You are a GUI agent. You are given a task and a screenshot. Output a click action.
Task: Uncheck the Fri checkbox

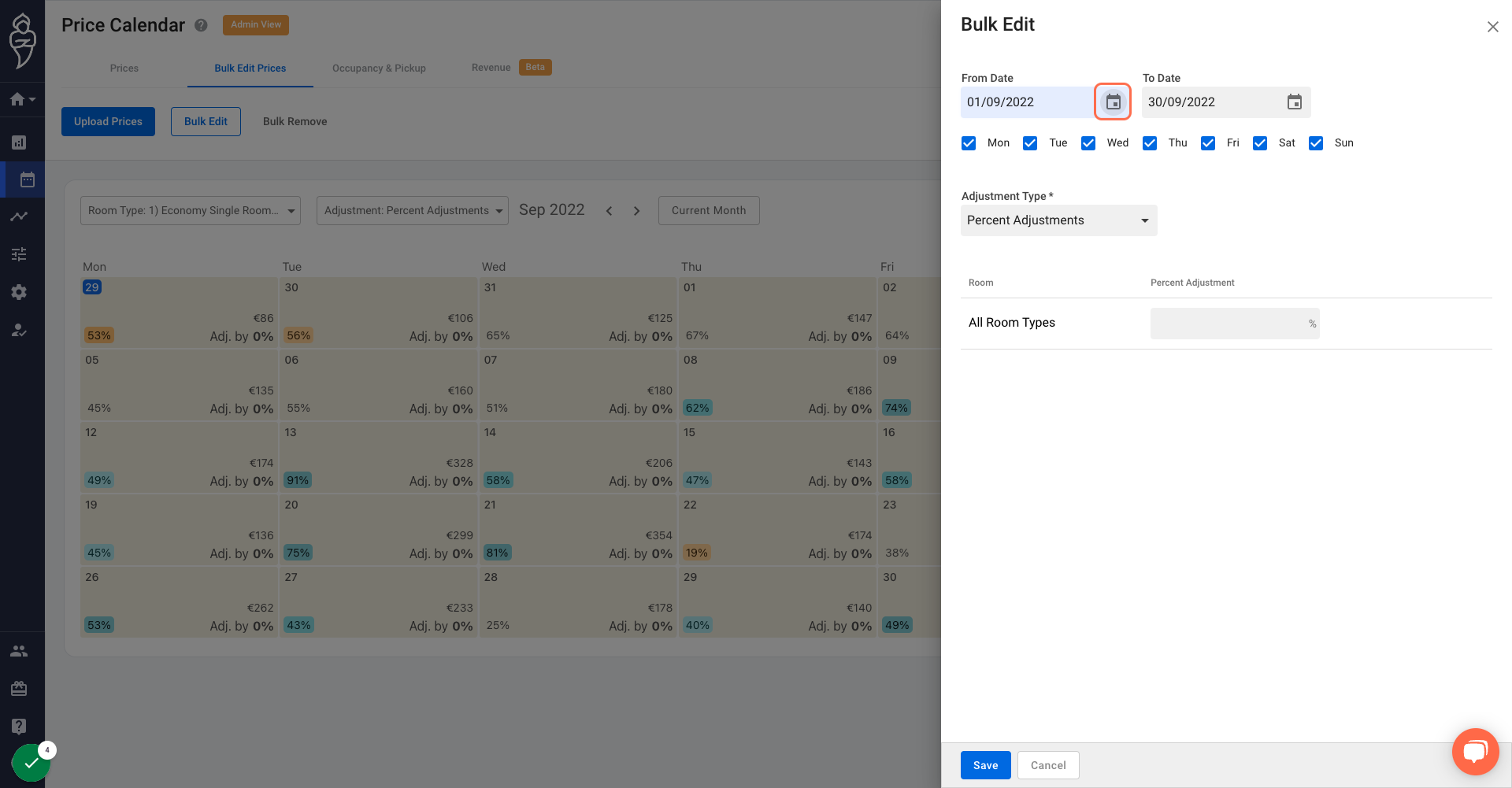coord(1208,143)
